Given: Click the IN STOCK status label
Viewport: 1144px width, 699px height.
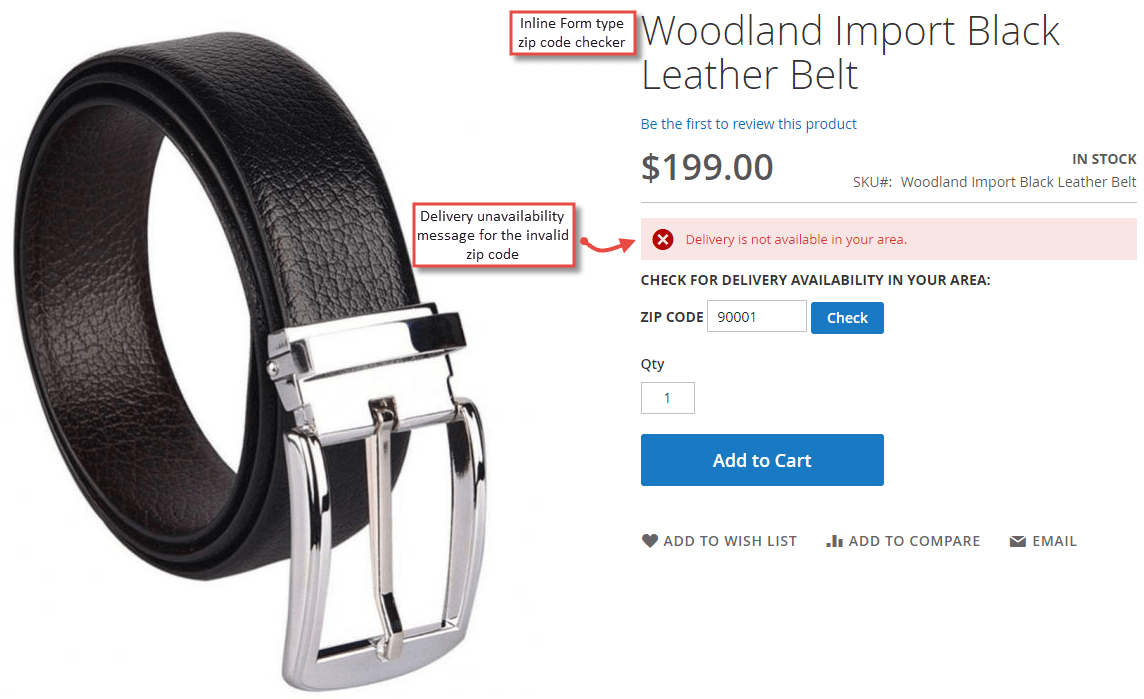Looking at the screenshot, I should (1104, 159).
